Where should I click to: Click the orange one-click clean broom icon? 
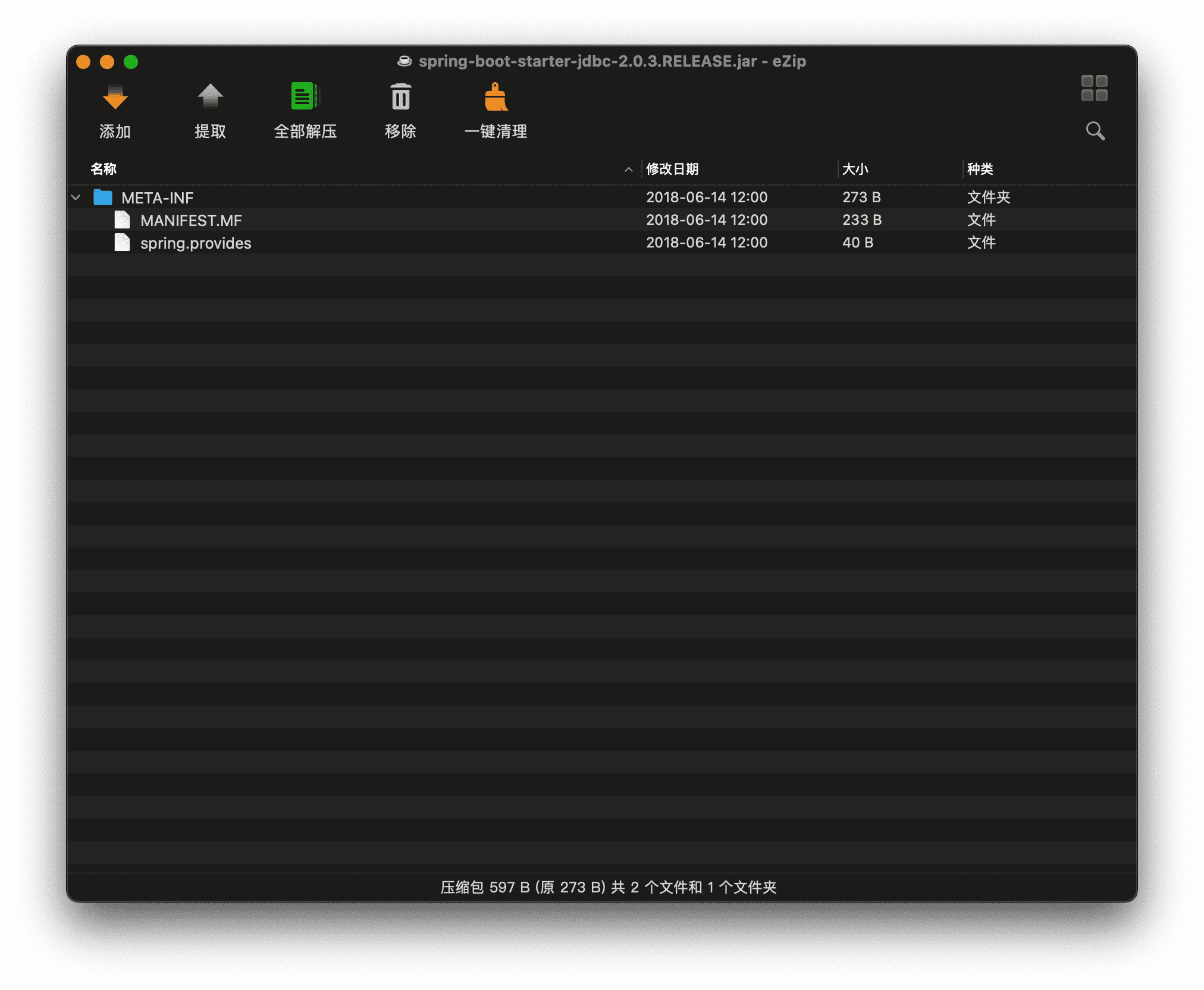[x=495, y=97]
